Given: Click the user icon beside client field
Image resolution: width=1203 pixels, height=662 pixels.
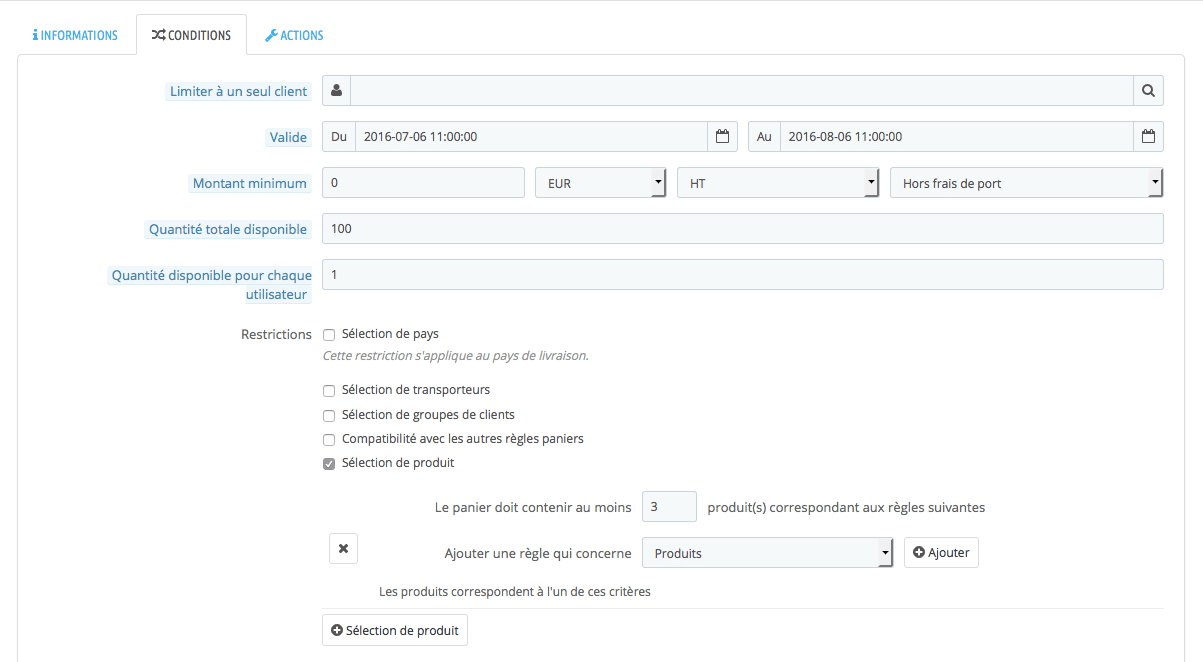Looking at the screenshot, I should tap(336, 91).
